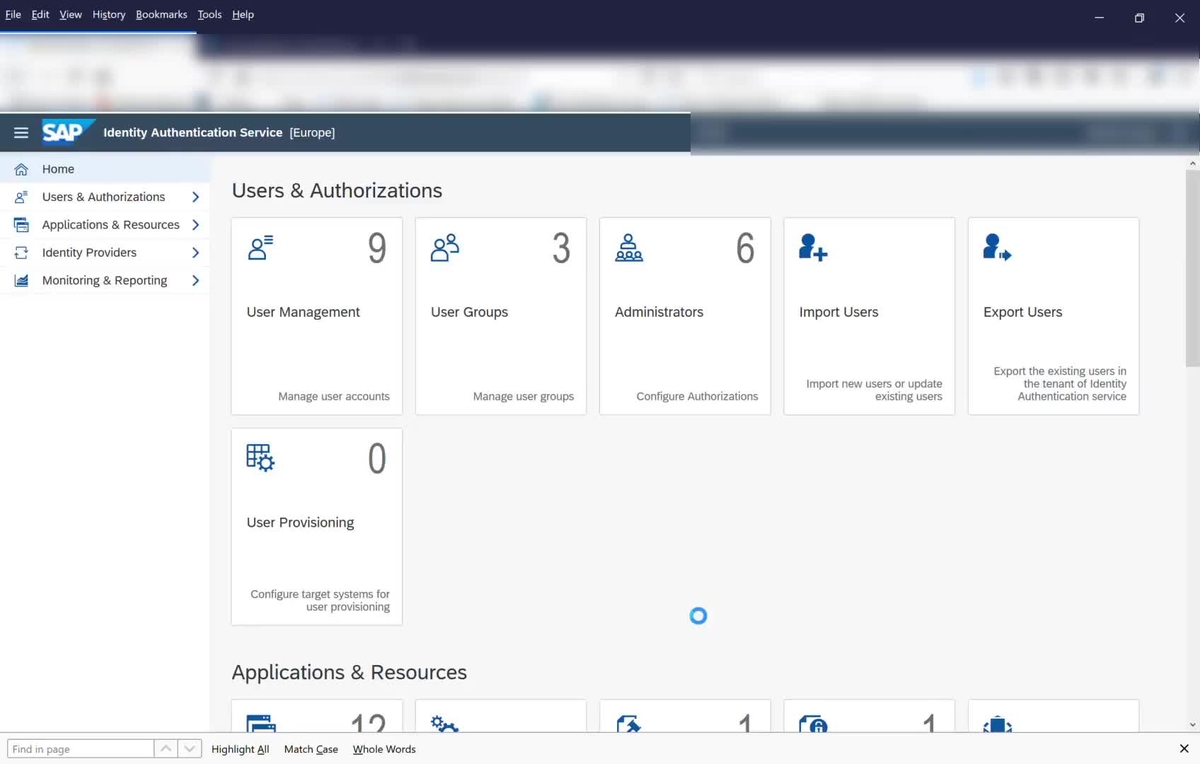Open the Bookmarks menu

(161, 15)
